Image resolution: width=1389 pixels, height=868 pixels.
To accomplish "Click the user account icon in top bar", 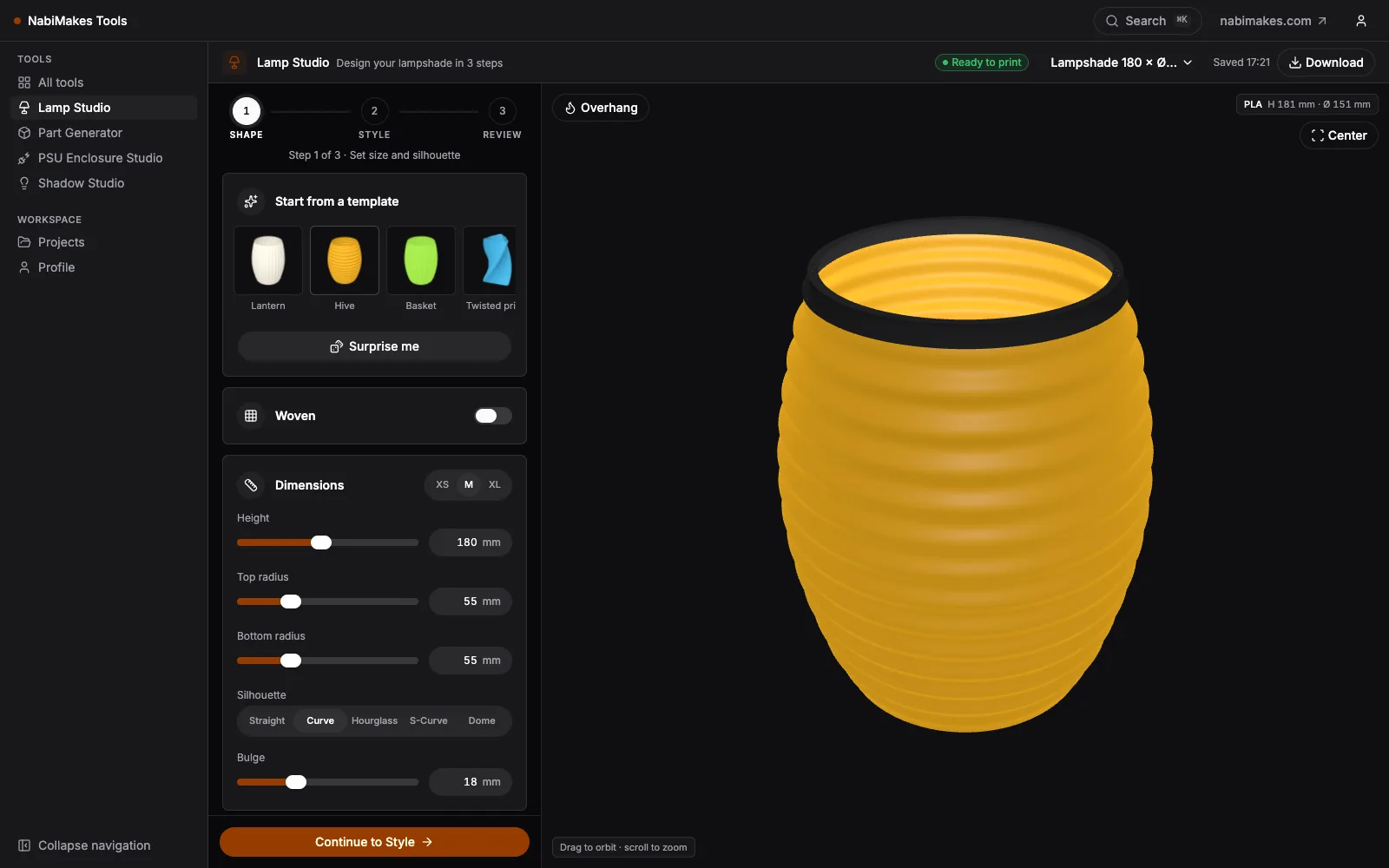I will point(1361,21).
